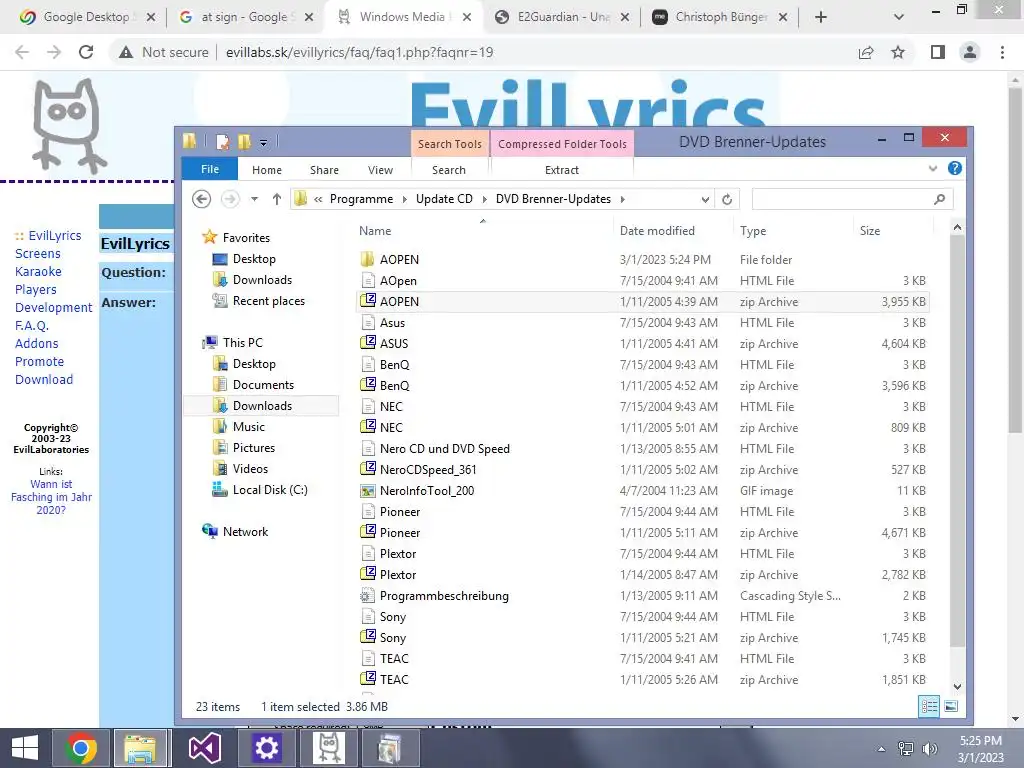Switch to the large icons view layout icon
1024x768 pixels.
[951, 706]
